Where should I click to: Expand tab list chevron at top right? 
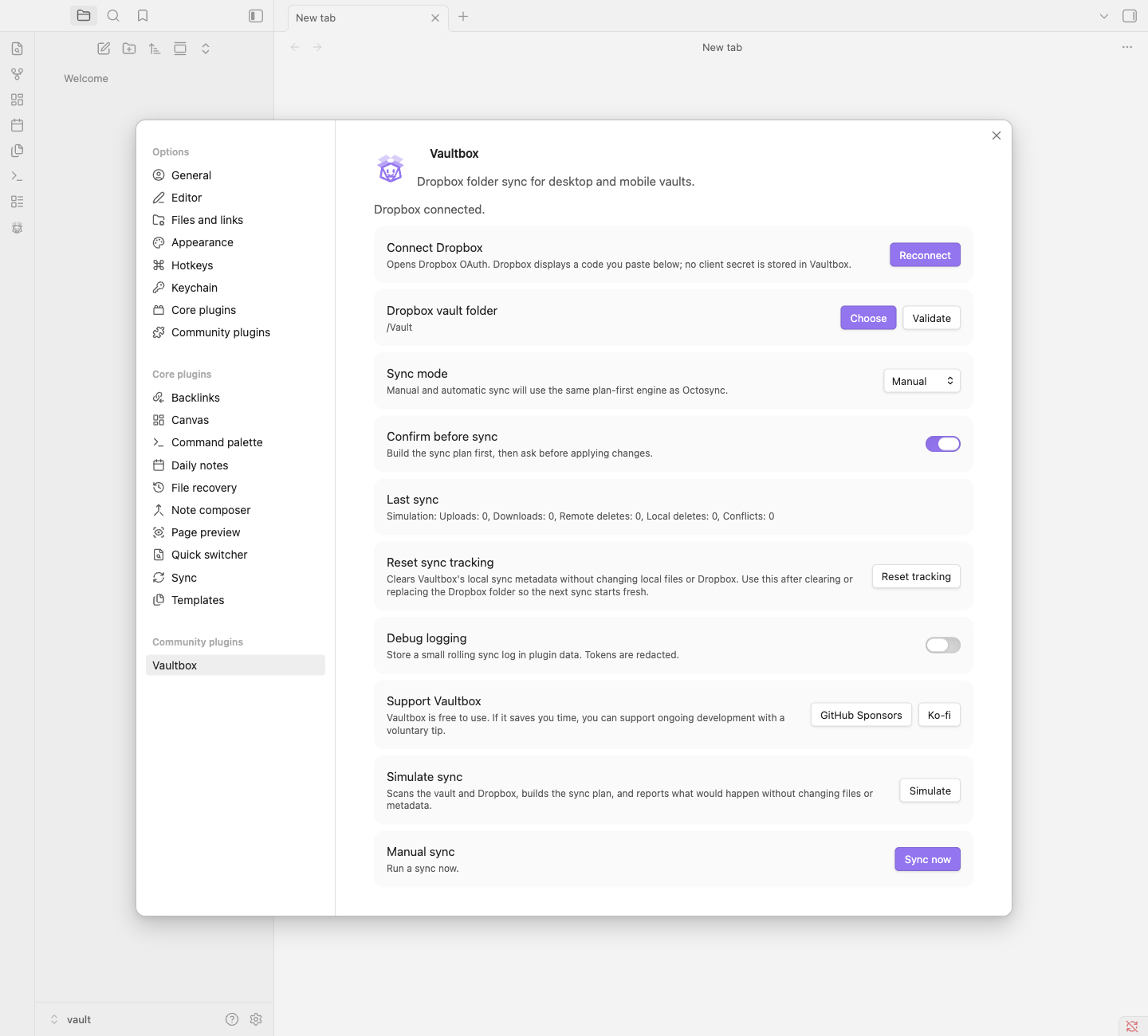click(1104, 16)
